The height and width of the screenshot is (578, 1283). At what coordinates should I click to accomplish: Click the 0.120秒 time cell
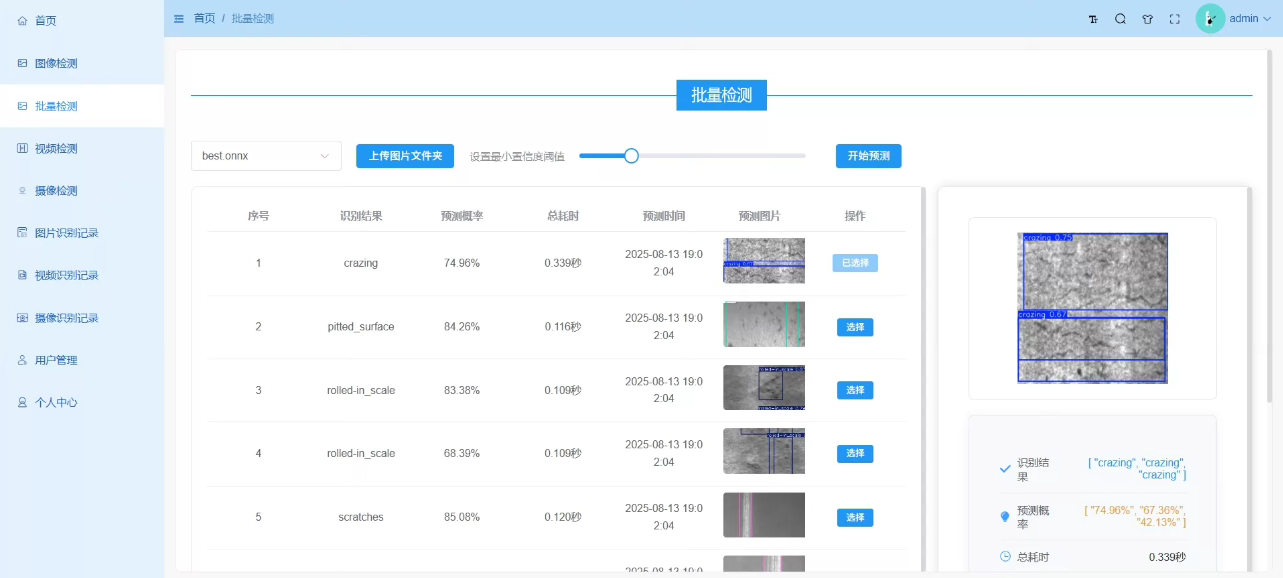coord(563,517)
